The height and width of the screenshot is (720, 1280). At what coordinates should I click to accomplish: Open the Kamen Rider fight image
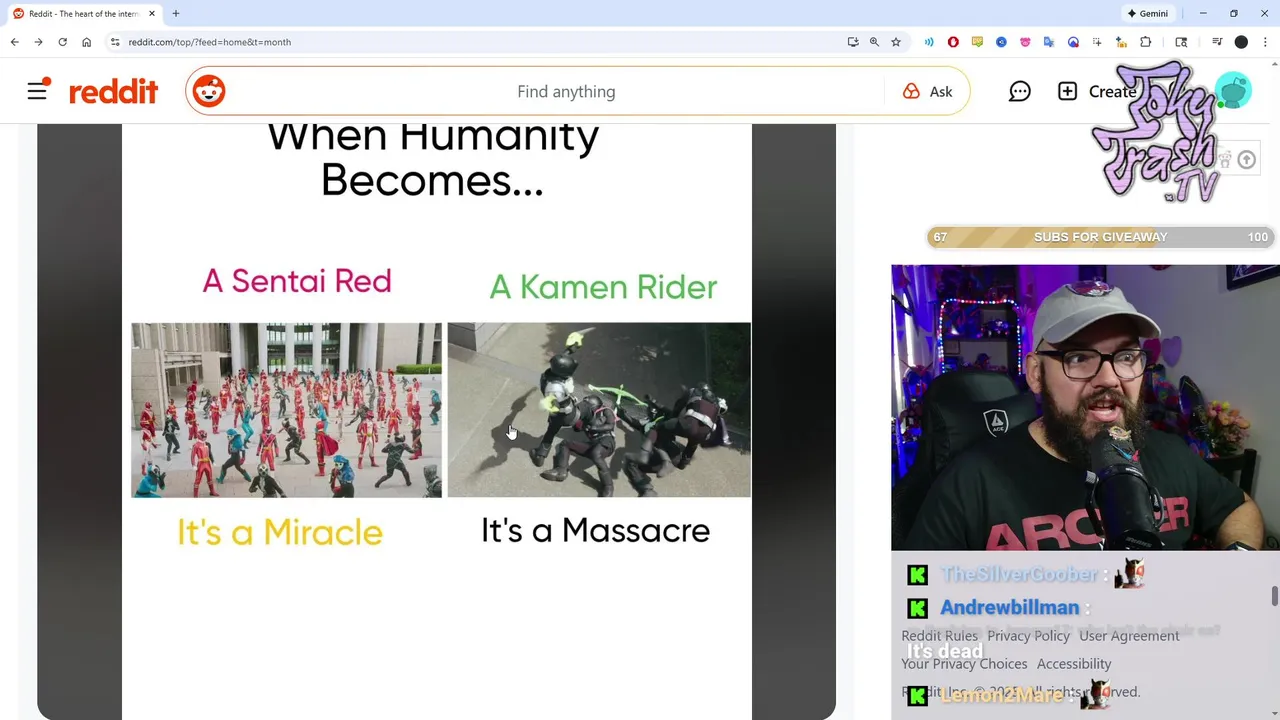[599, 410]
